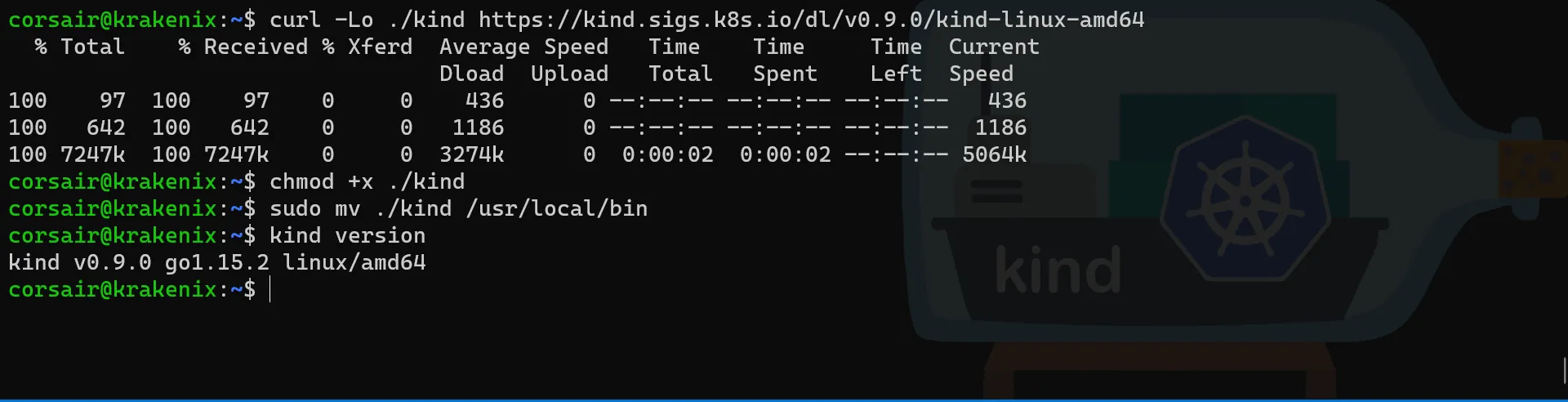Click the kind wordmark on ship hull

(1058, 270)
